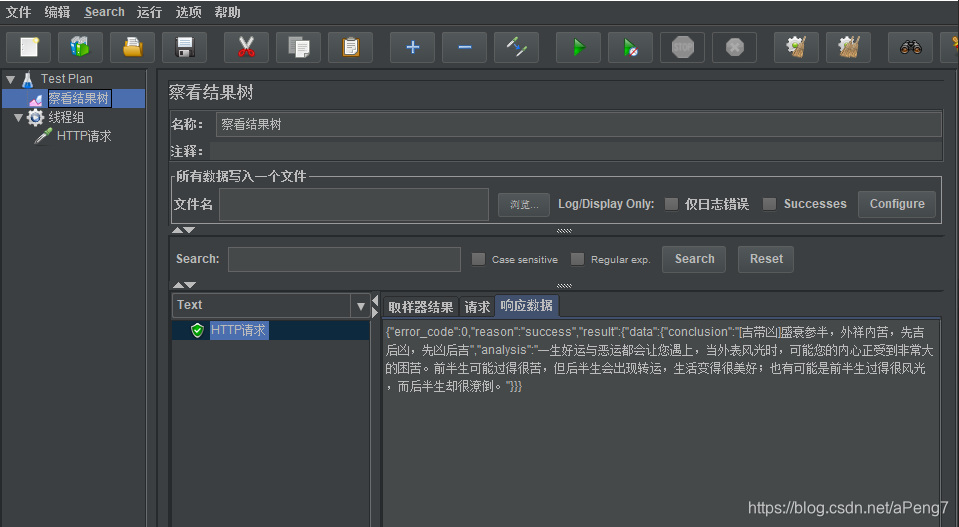Start the test with the green play icon
Image resolution: width=959 pixels, height=527 pixels.
tap(578, 47)
